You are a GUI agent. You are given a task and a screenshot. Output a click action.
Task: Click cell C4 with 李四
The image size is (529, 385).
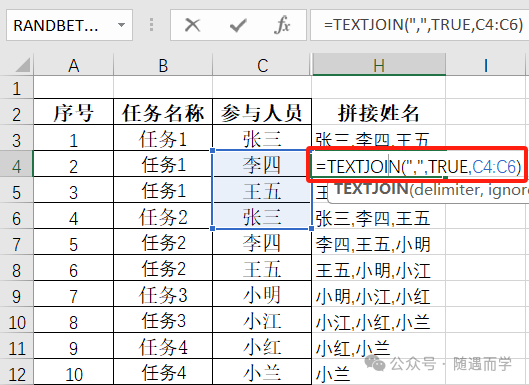coord(262,164)
